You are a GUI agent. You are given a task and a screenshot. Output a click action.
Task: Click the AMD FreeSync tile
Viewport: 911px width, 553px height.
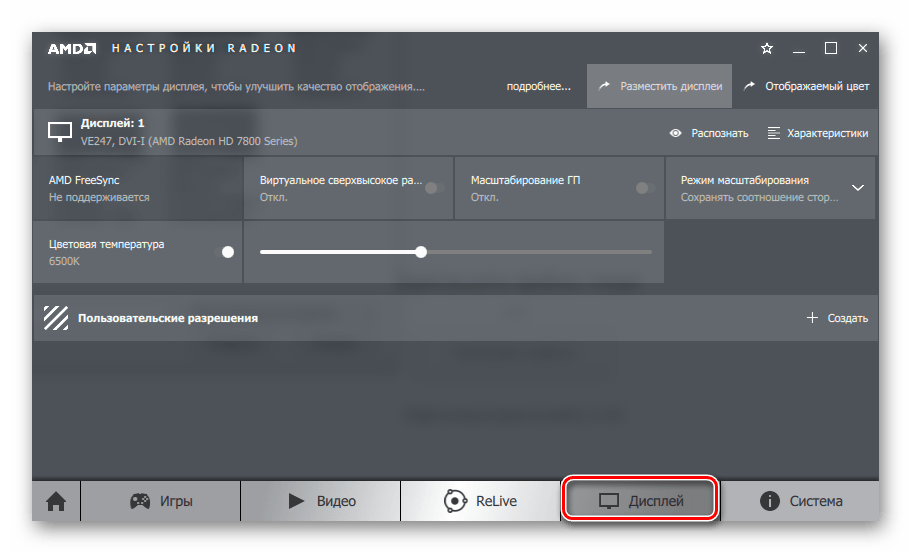point(138,188)
